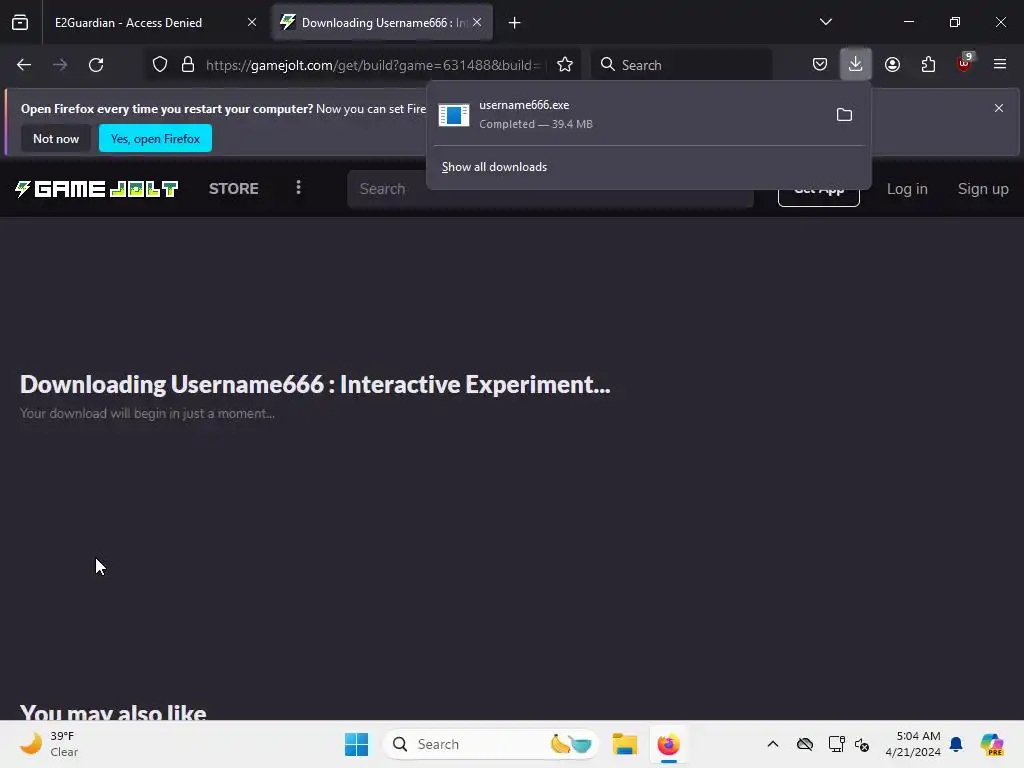Image resolution: width=1024 pixels, height=768 pixels.
Task: Toggle the Firefox downloads panel button
Action: pyautogui.click(x=856, y=64)
